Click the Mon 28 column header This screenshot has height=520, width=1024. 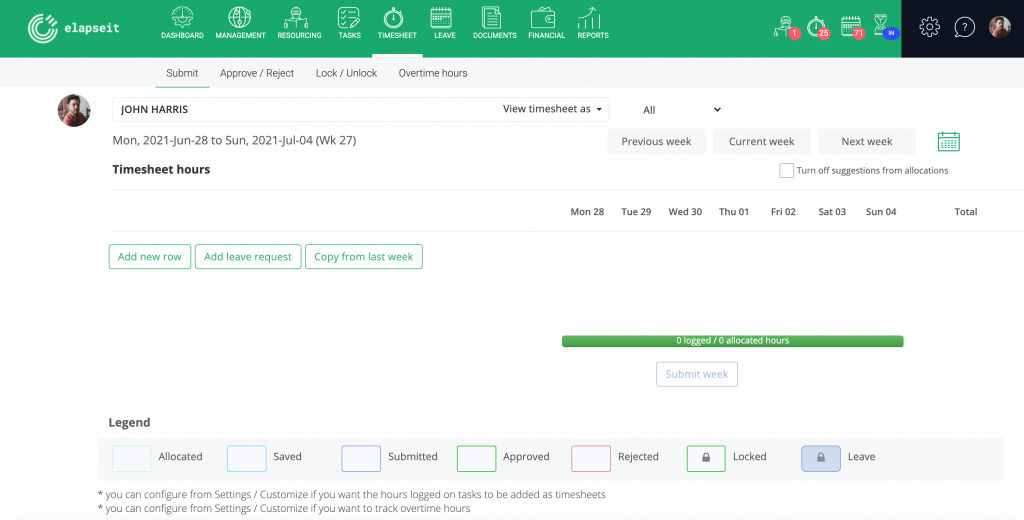pyautogui.click(x=587, y=212)
